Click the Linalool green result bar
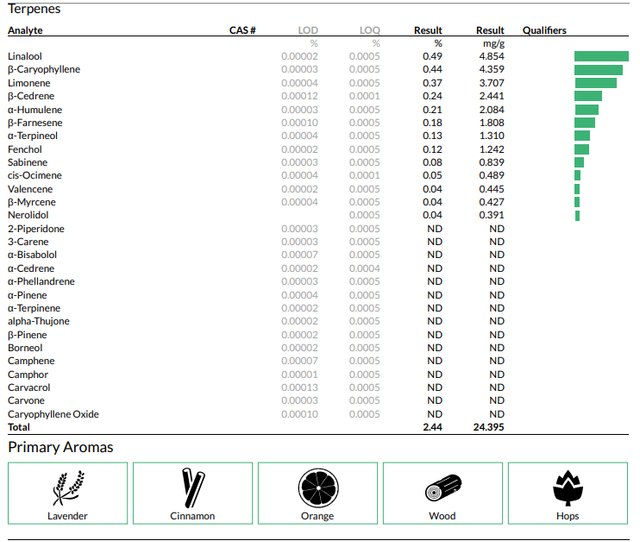The image size is (640, 542). click(x=601, y=56)
